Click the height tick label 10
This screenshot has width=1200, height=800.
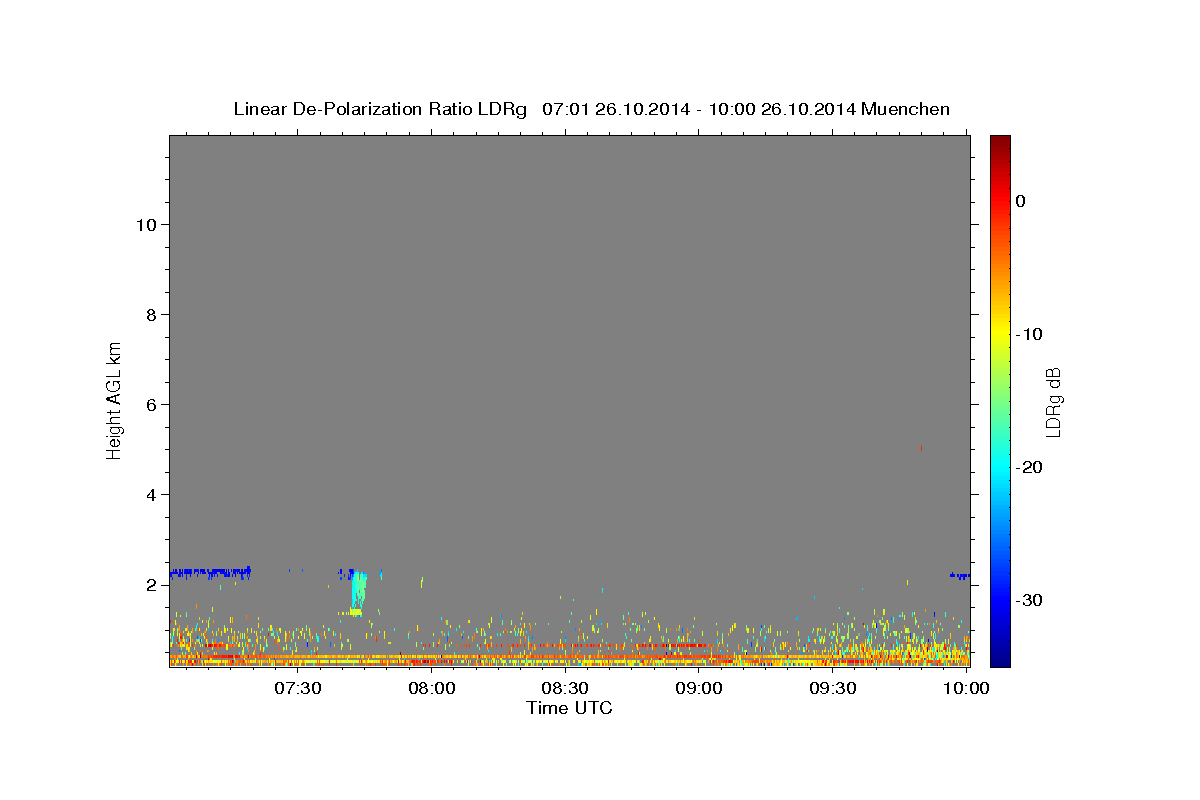click(x=146, y=225)
